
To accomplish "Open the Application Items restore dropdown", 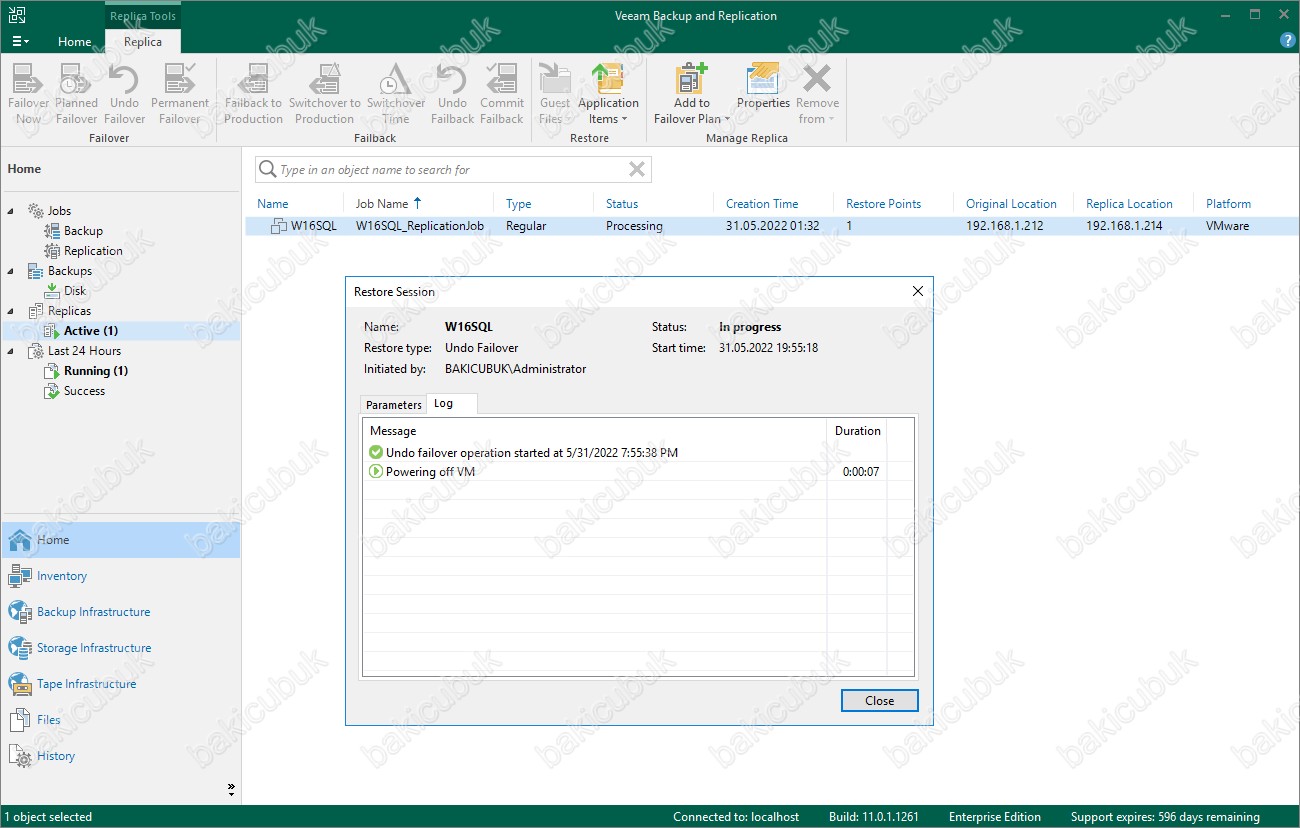I will [608, 94].
